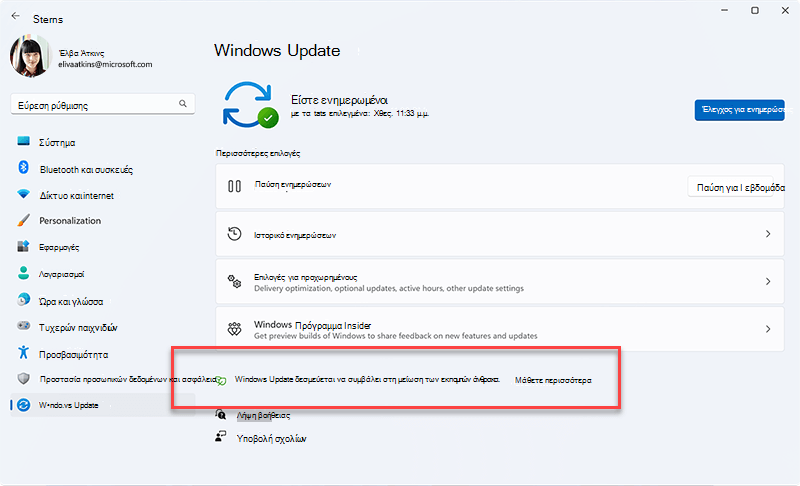Click the Προσβασιμότητα accessibility icon
The width and height of the screenshot is (800, 486).
click(23, 352)
